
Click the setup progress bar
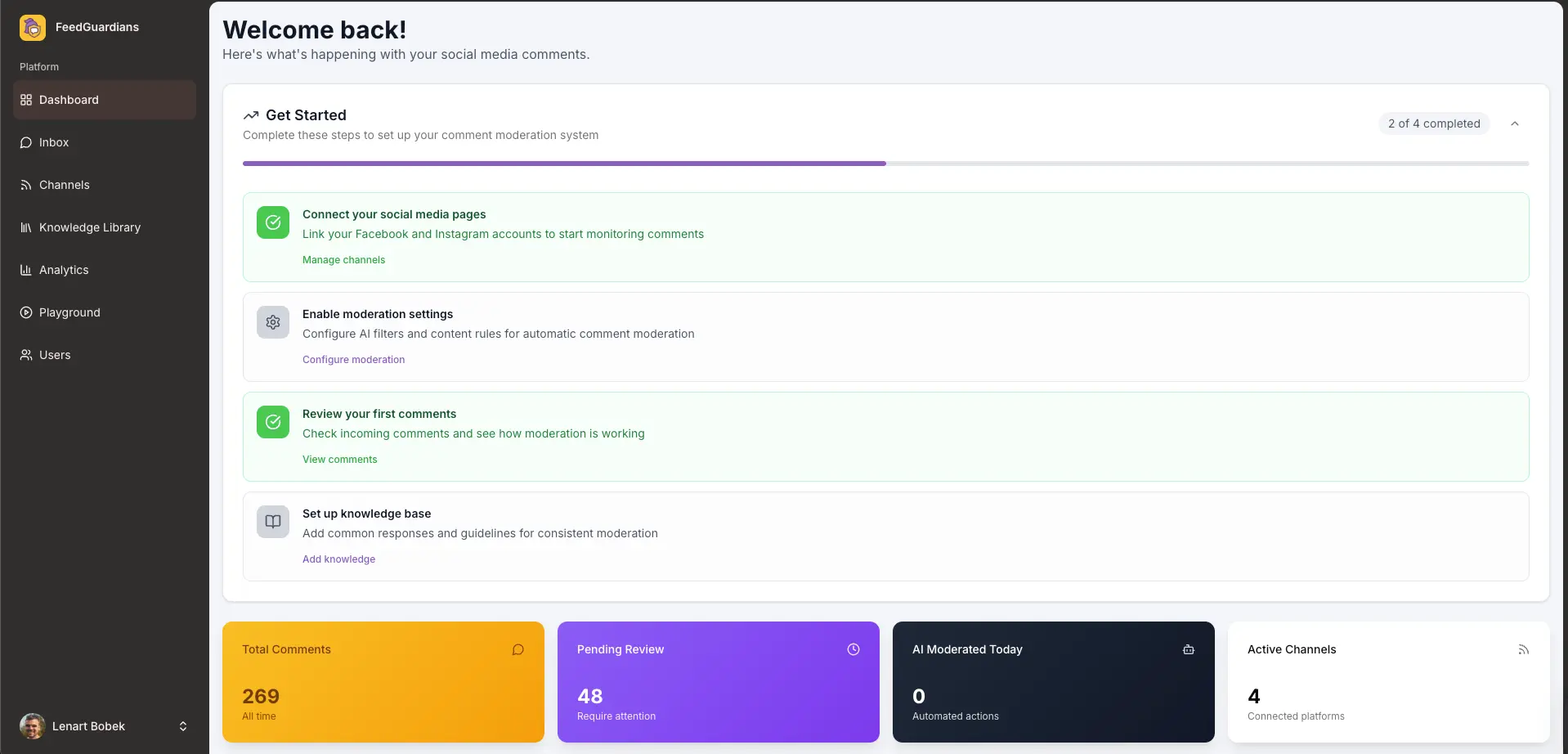click(x=885, y=164)
